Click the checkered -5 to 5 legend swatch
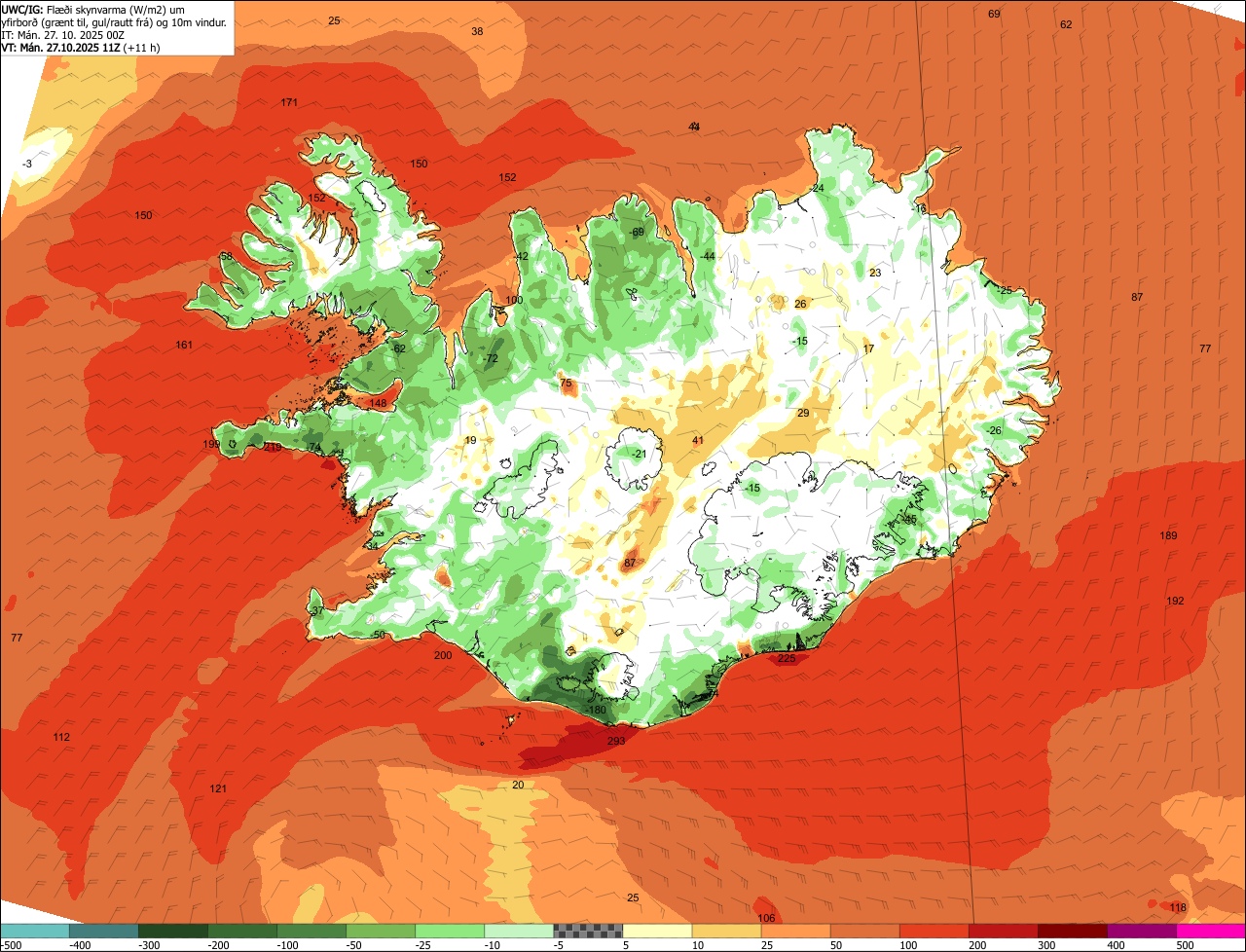The image size is (1246, 952). coord(588,932)
